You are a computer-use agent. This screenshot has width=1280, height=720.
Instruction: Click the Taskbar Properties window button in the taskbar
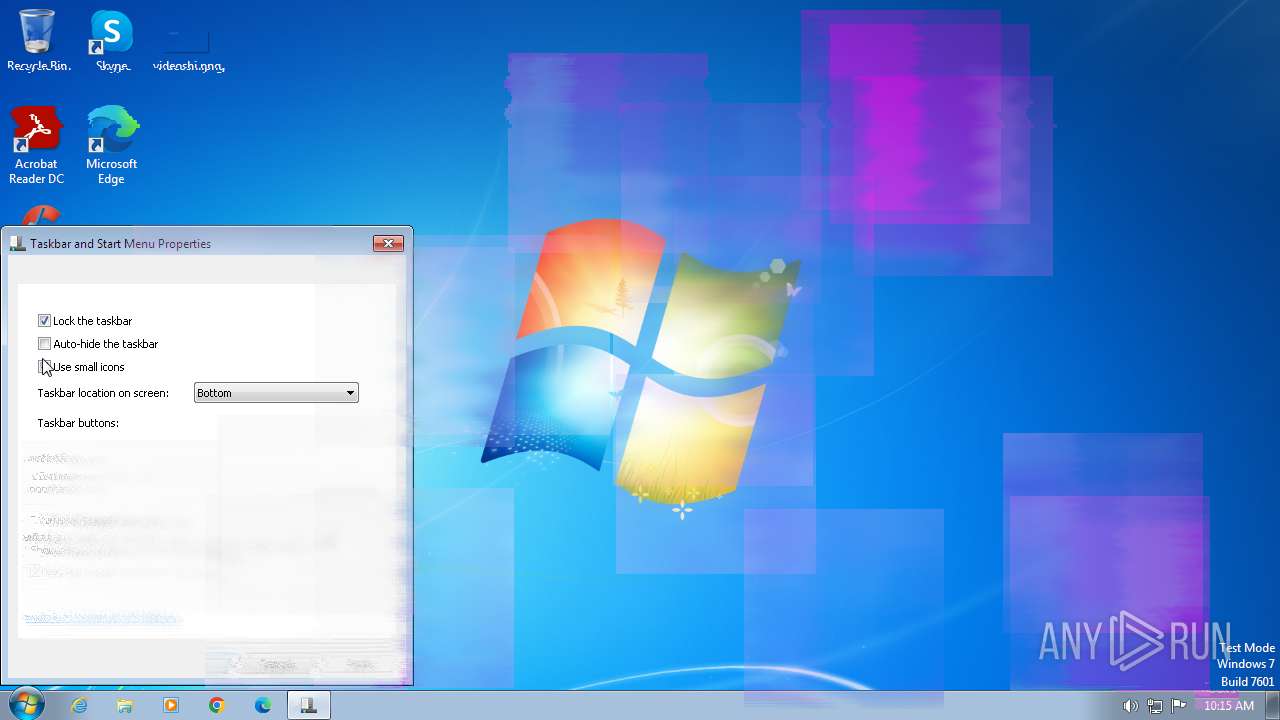tap(309, 705)
